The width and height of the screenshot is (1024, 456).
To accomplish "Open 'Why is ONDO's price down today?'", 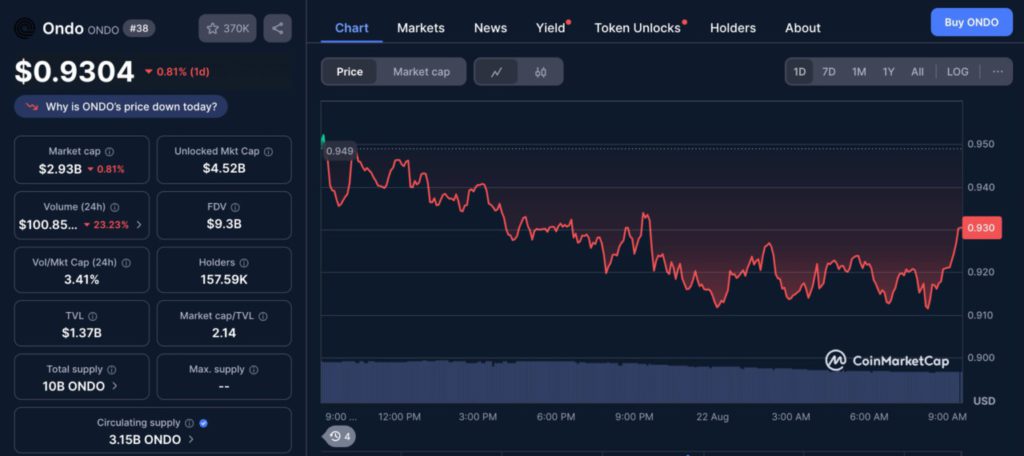I will [122, 106].
